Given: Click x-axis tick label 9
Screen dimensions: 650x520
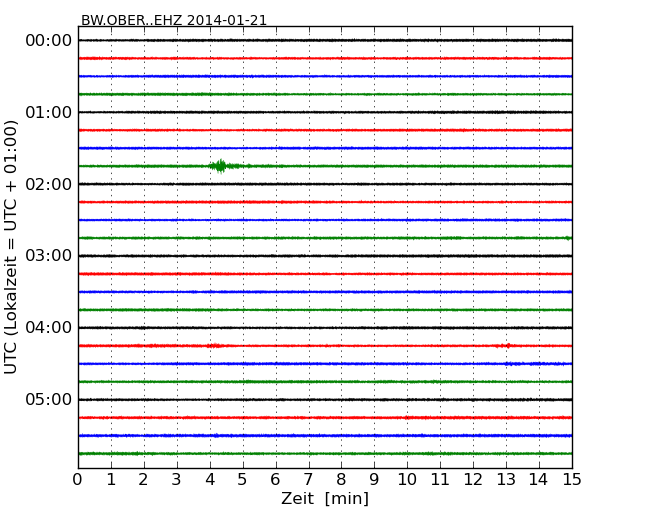Looking at the screenshot, I should 374,479.
